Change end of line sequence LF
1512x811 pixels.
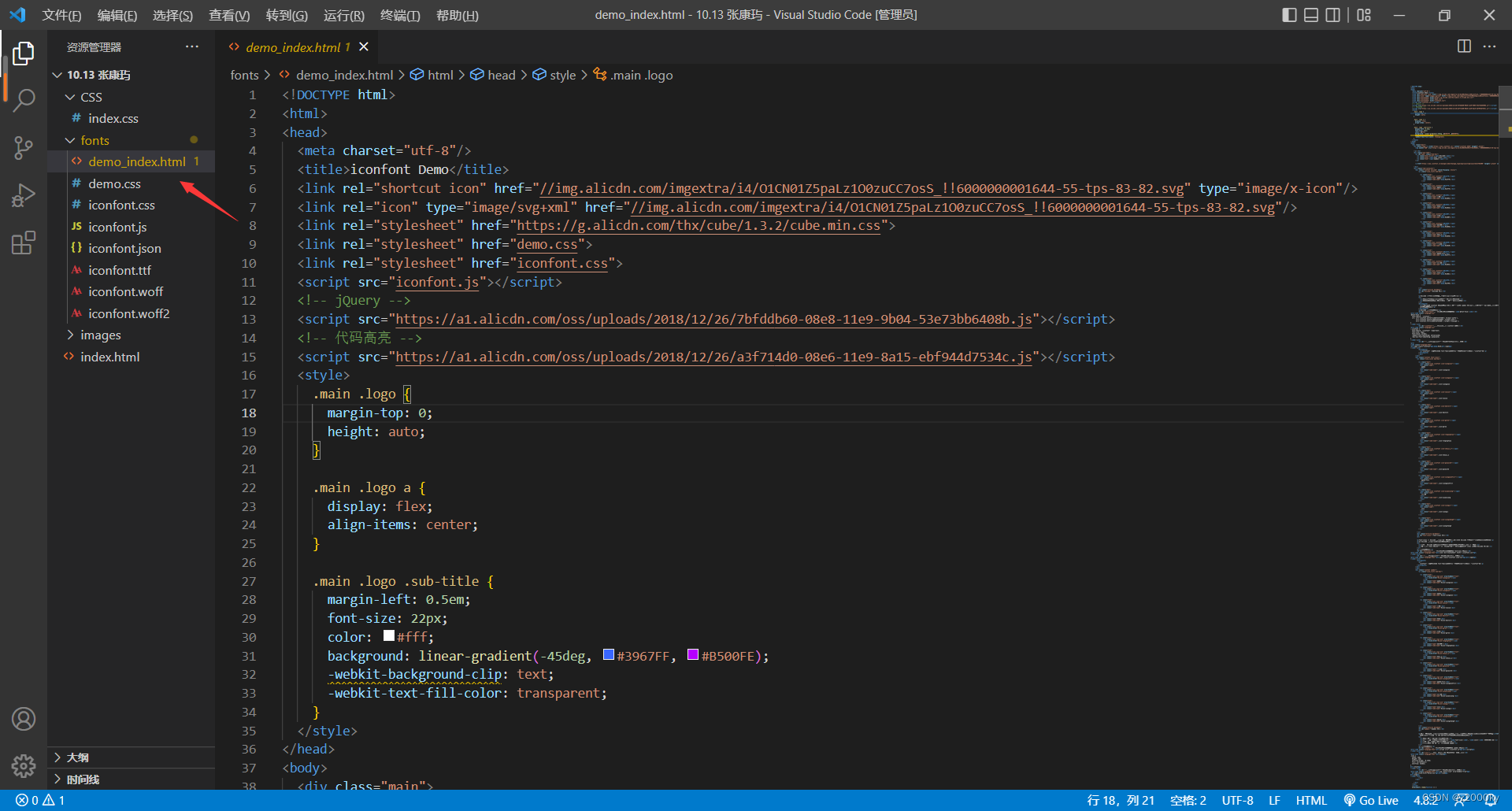click(x=1274, y=800)
